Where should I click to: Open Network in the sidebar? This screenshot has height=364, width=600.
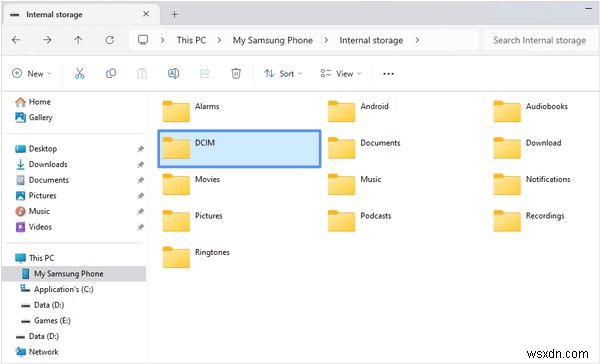(36, 352)
